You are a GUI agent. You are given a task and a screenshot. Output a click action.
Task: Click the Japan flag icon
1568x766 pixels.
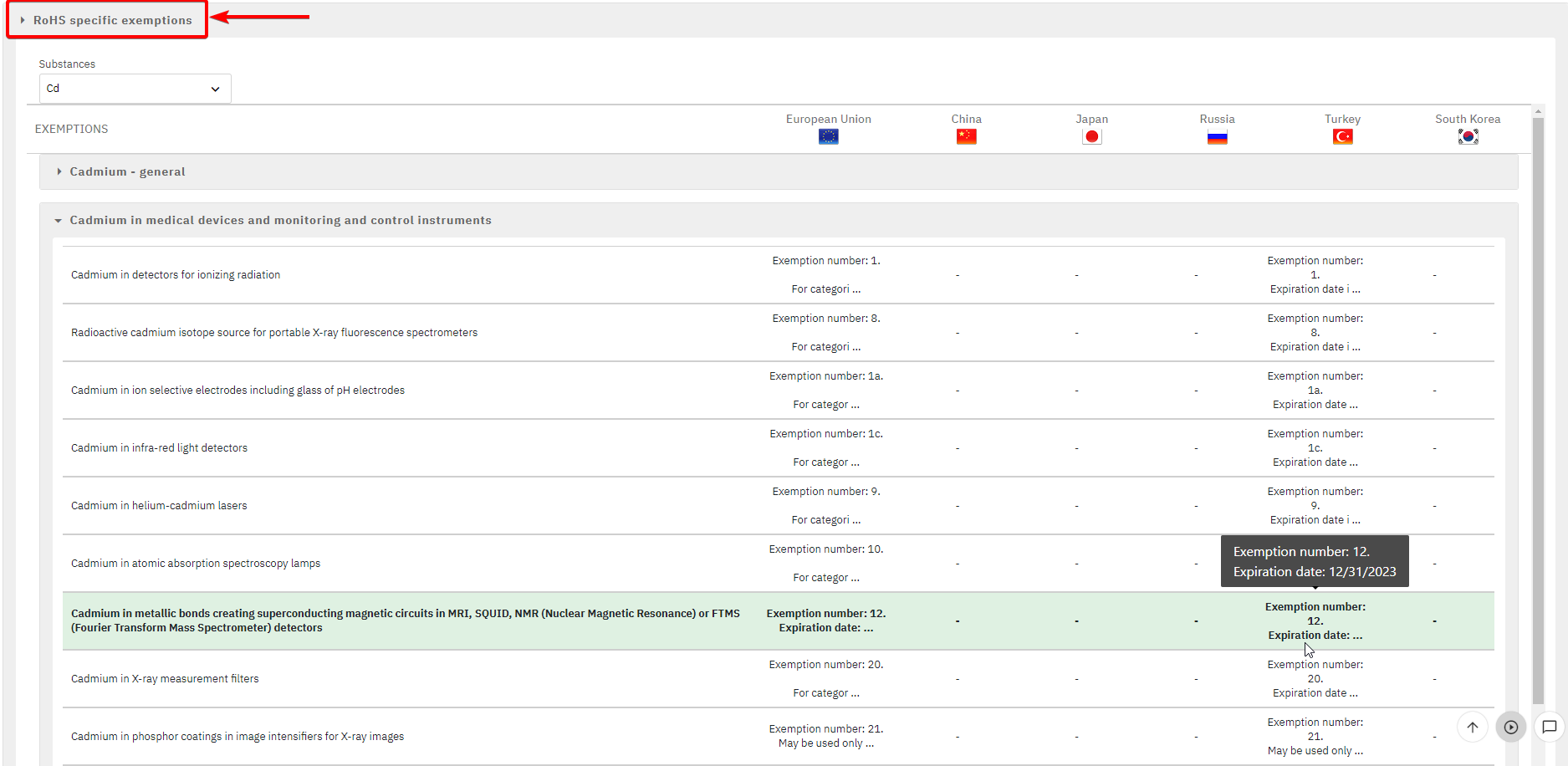[x=1091, y=137]
